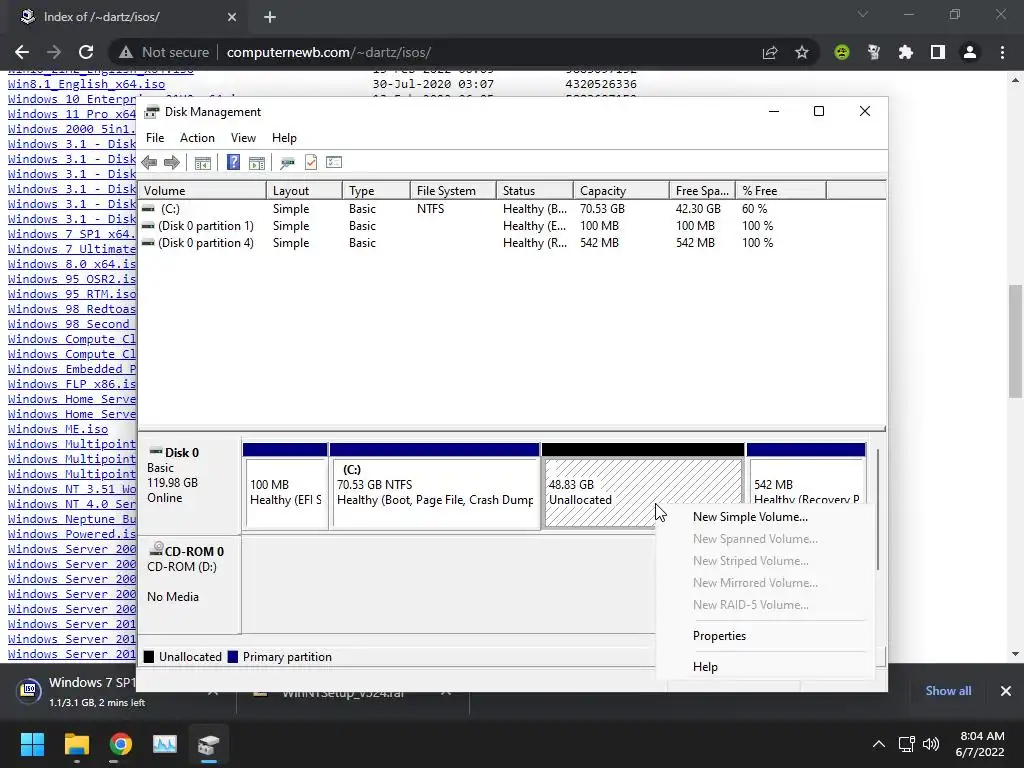Screen dimensions: 1024x768
Task: Open the File menu in Disk Management
Action: (x=155, y=138)
